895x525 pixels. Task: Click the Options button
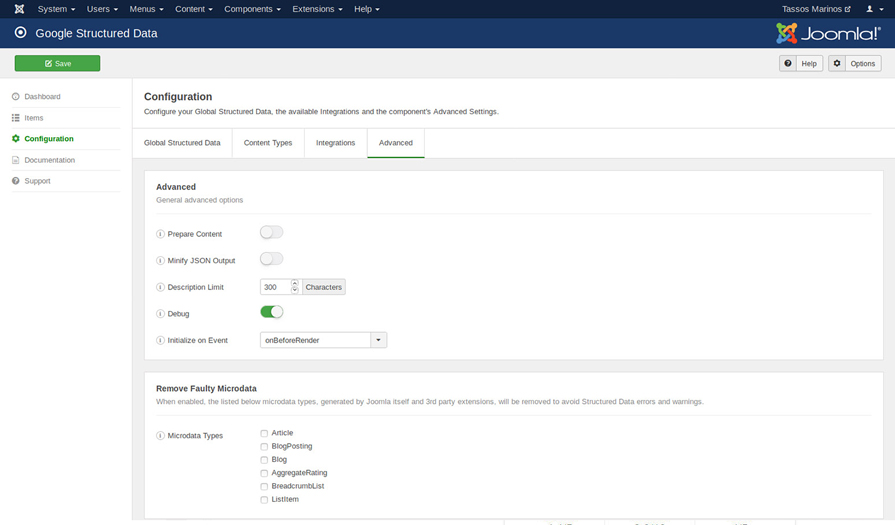(855, 63)
